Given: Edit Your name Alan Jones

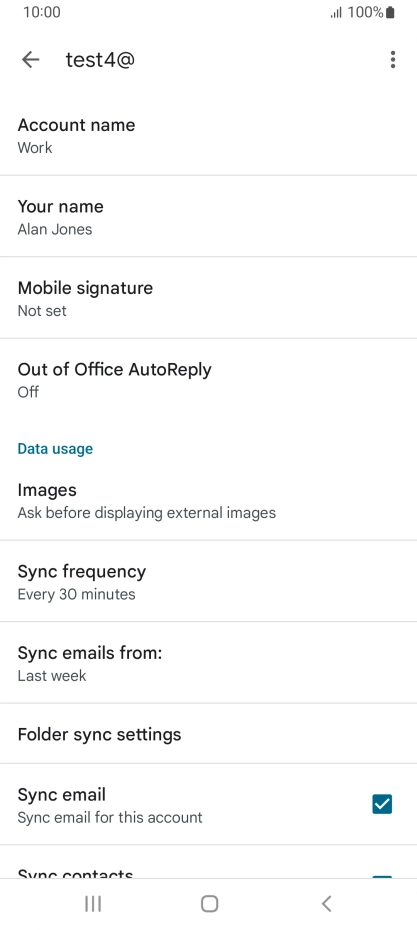Looking at the screenshot, I should click(x=208, y=216).
